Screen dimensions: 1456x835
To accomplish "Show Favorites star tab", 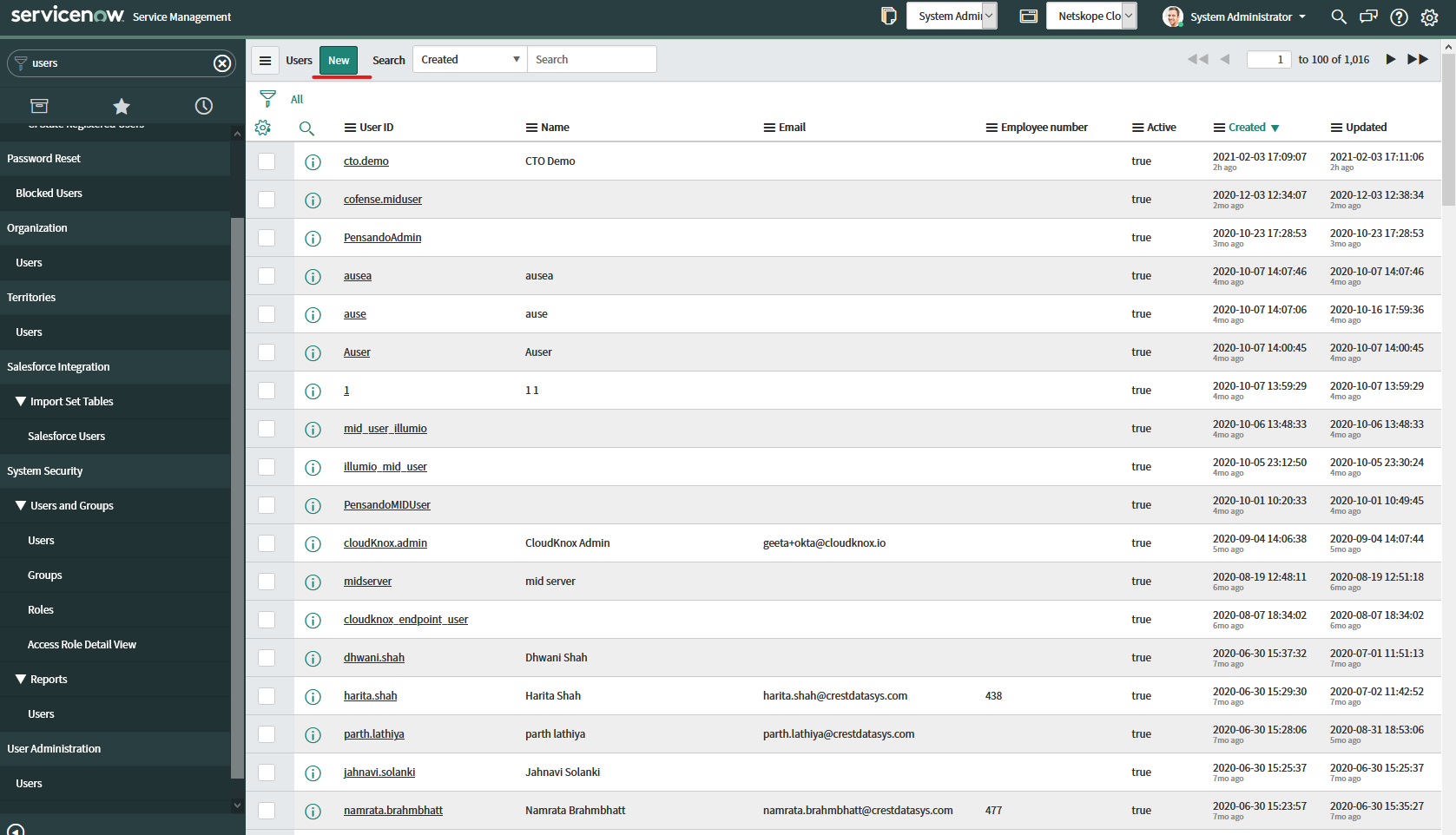I will pyautogui.click(x=122, y=106).
